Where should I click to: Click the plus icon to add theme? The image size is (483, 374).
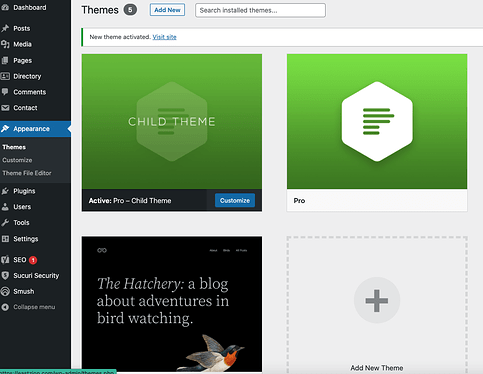tap(377, 300)
